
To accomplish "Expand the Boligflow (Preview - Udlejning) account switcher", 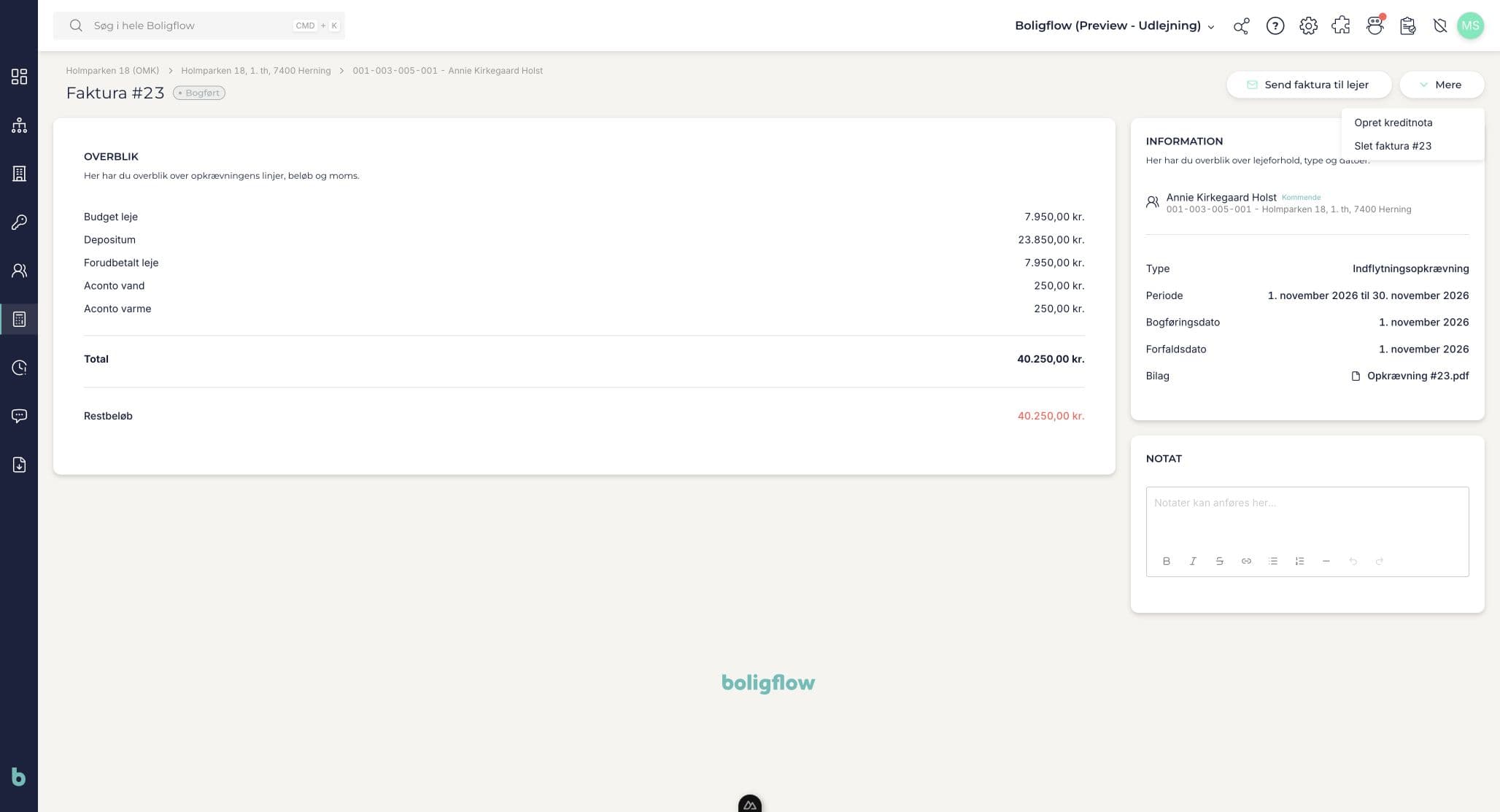I will 1114,26.
